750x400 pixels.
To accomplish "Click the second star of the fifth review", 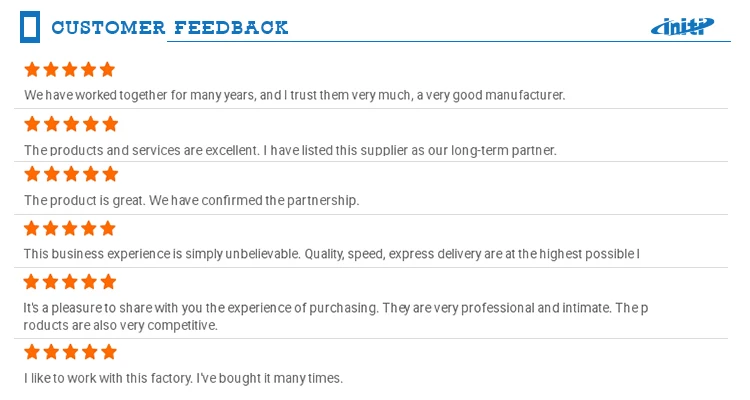I will [52, 282].
